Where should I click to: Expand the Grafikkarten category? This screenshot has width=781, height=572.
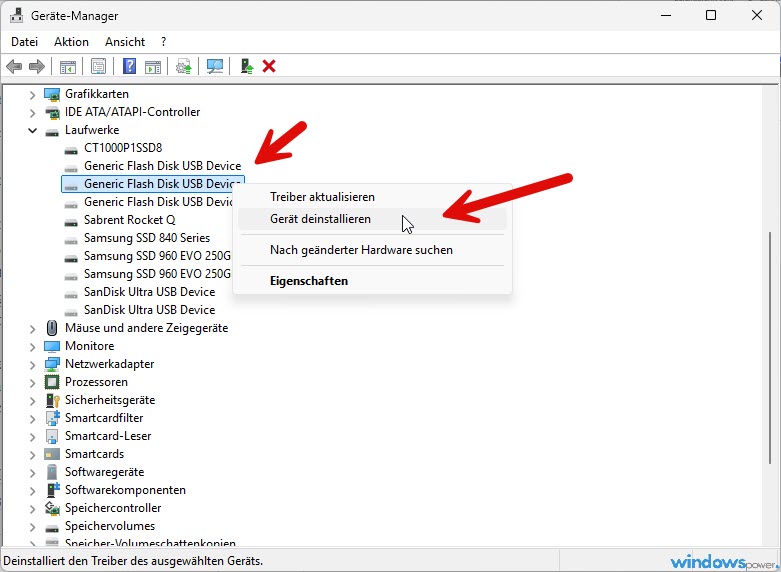(32, 94)
